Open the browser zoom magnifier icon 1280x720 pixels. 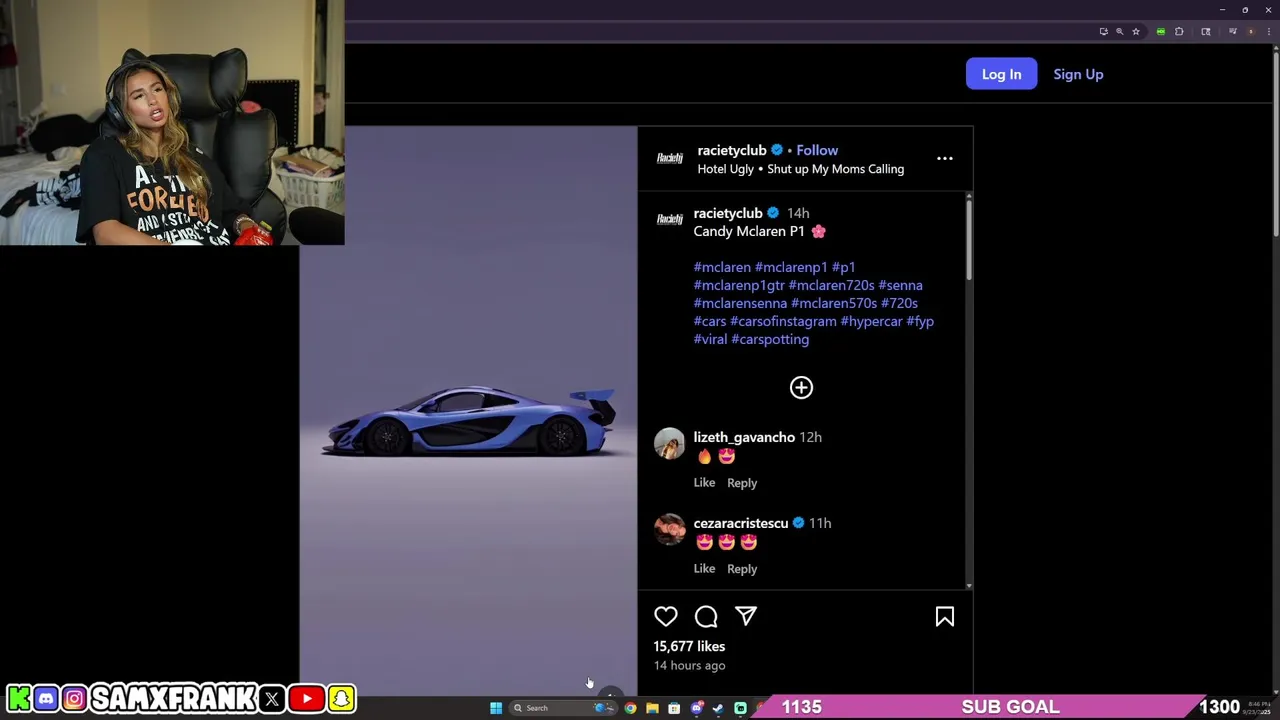(1119, 32)
